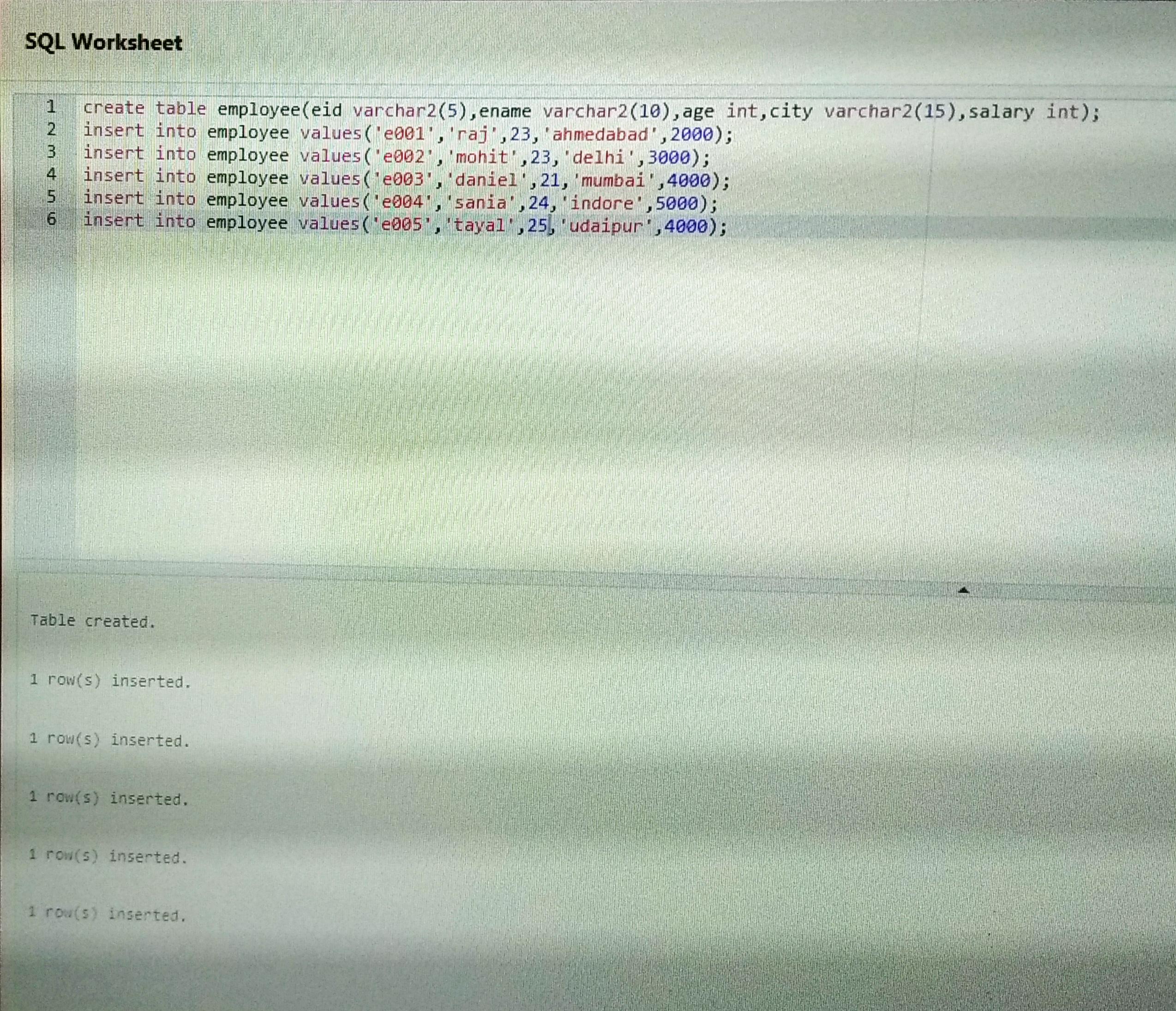Click line number 3 in gutter
1176x1011 pixels.
click(x=51, y=152)
